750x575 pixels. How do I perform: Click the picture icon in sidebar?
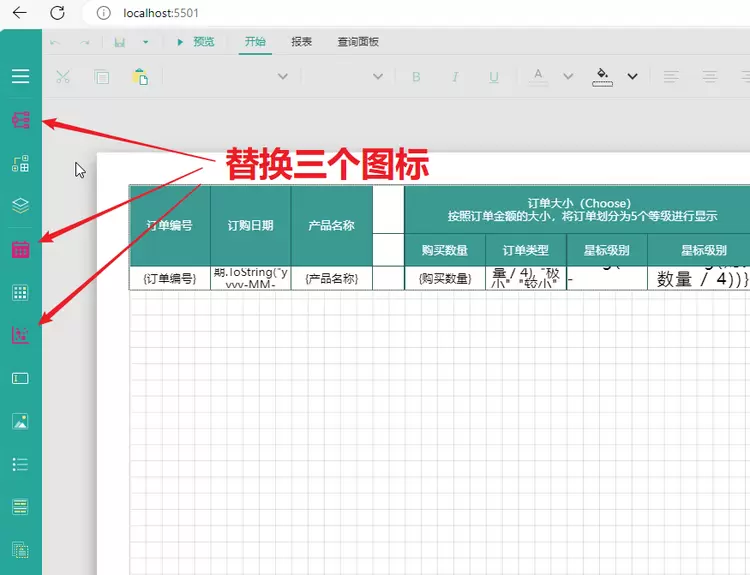click(x=20, y=422)
